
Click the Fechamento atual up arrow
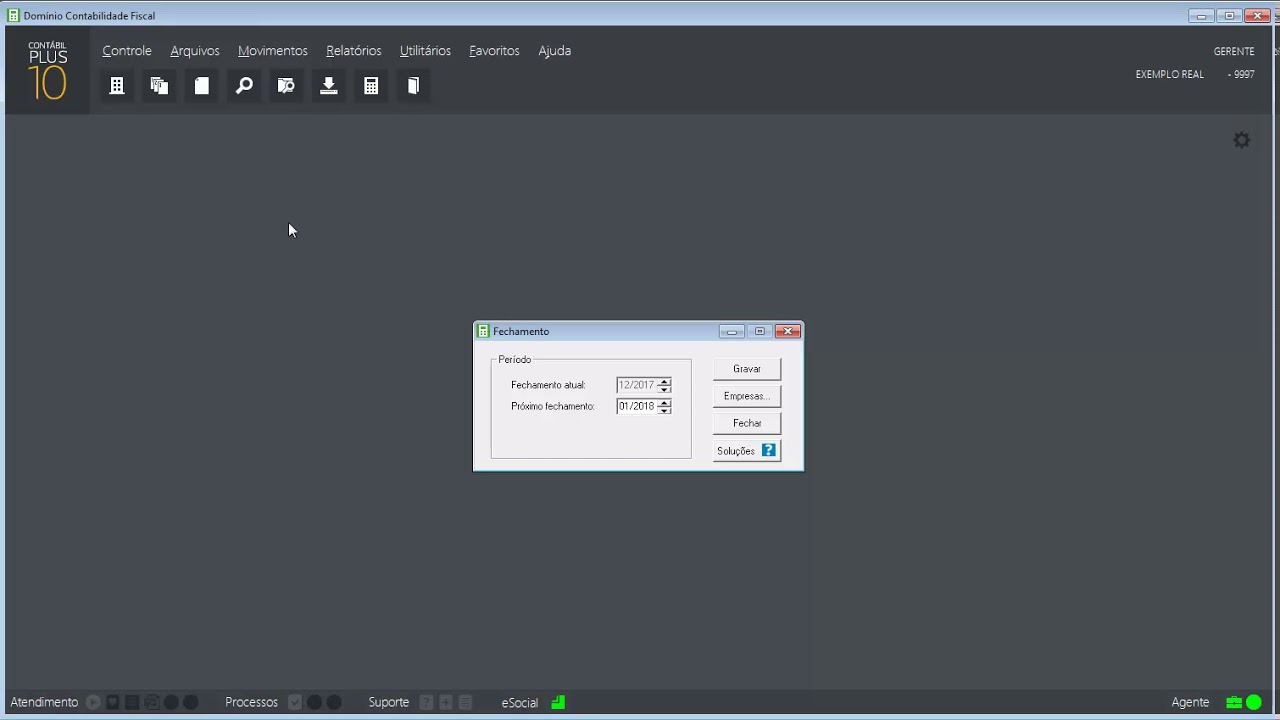click(x=664, y=381)
